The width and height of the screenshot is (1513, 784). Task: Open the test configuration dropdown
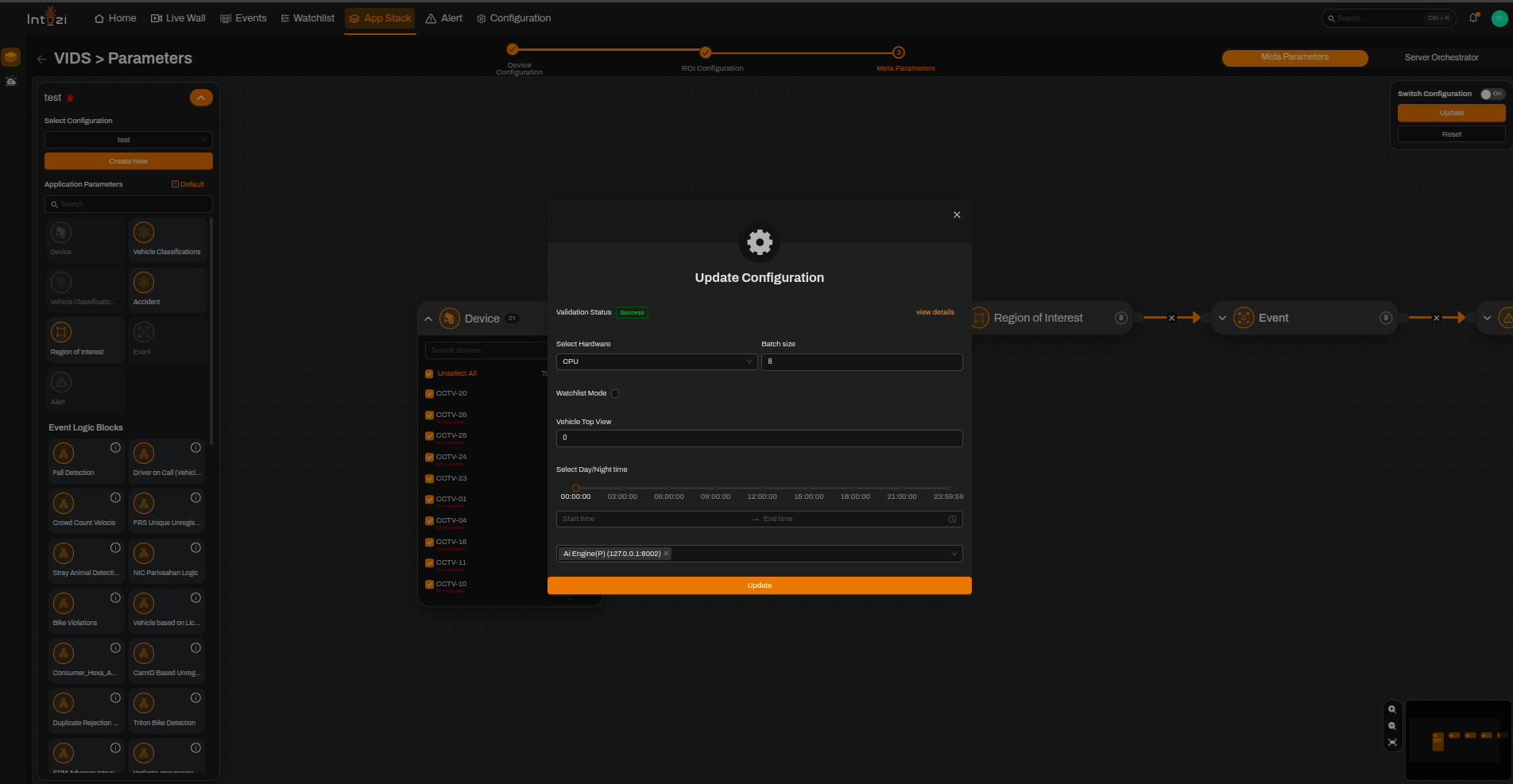(x=128, y=140)
